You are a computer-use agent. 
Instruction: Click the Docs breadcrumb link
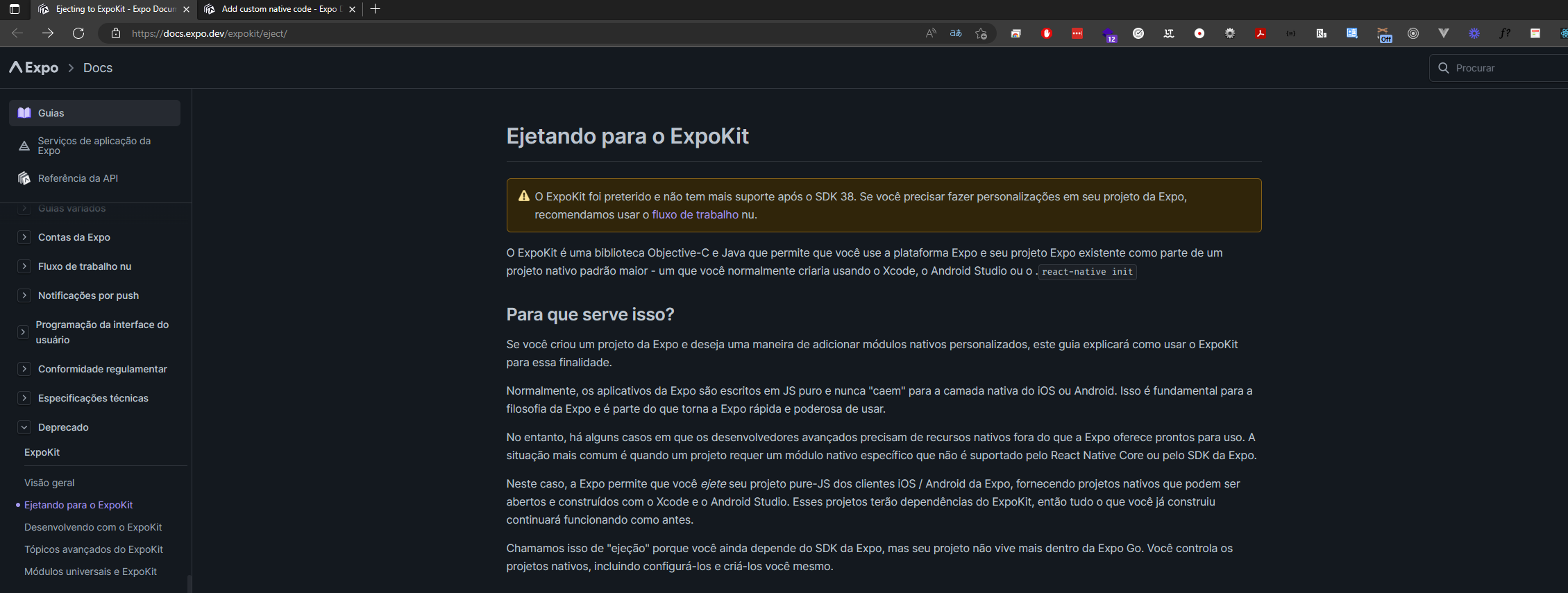(x=98, y=68)
